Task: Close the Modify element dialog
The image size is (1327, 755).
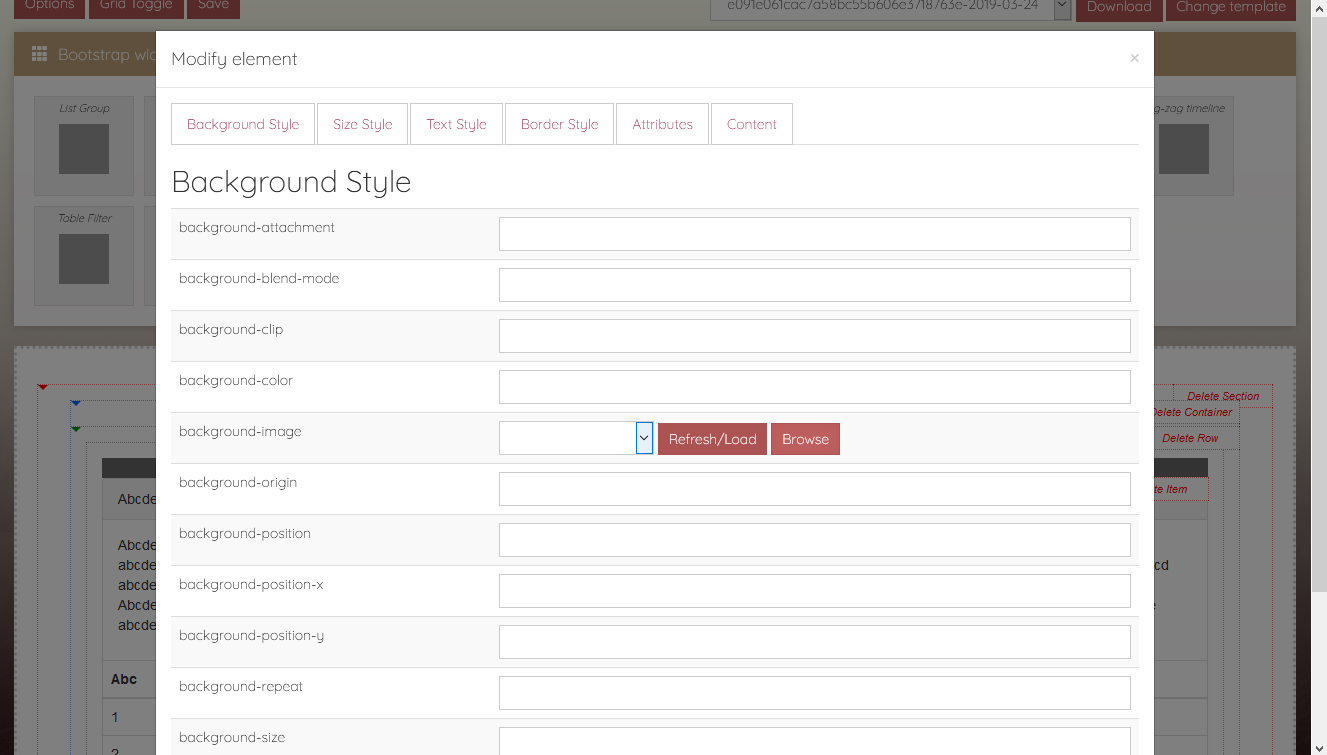Action: 1134,58
